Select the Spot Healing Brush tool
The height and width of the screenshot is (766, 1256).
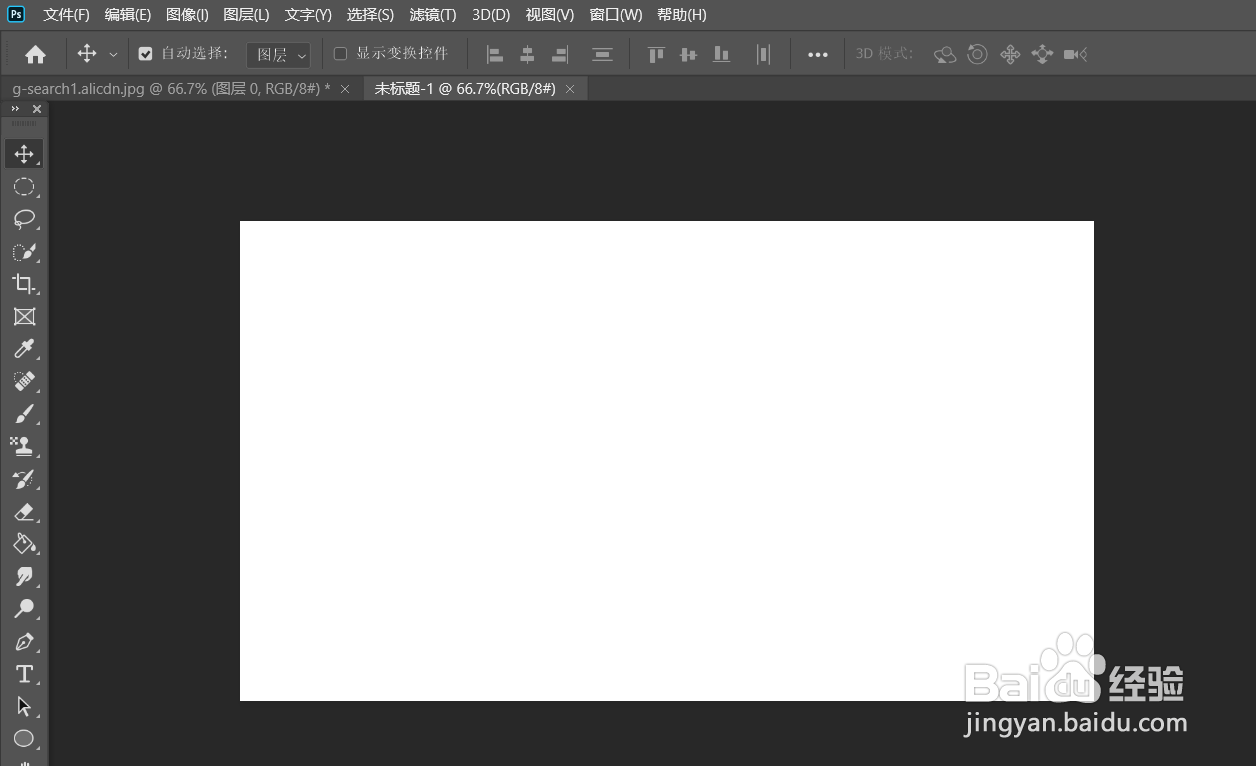(24, 381)
